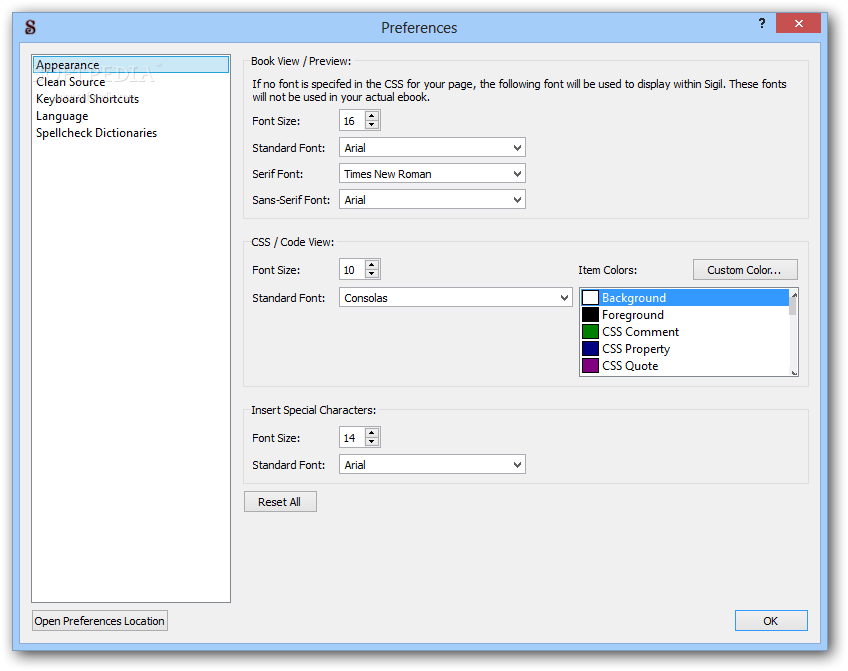This screenshot has height=671, width=848.
Task: Open the Serif Font dropdown
Action: pos(432,174)
